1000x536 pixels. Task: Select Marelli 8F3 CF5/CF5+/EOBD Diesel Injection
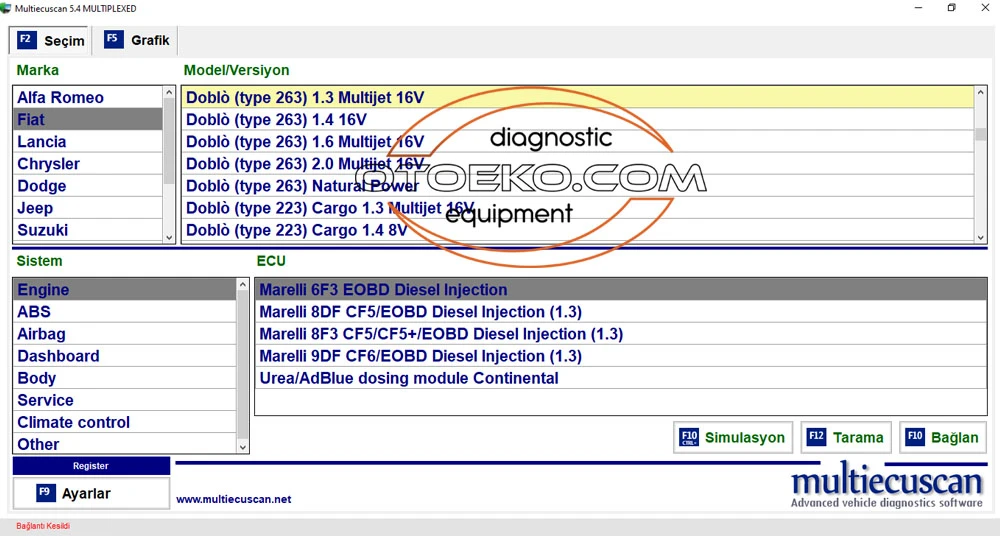[x=621, y=334]
